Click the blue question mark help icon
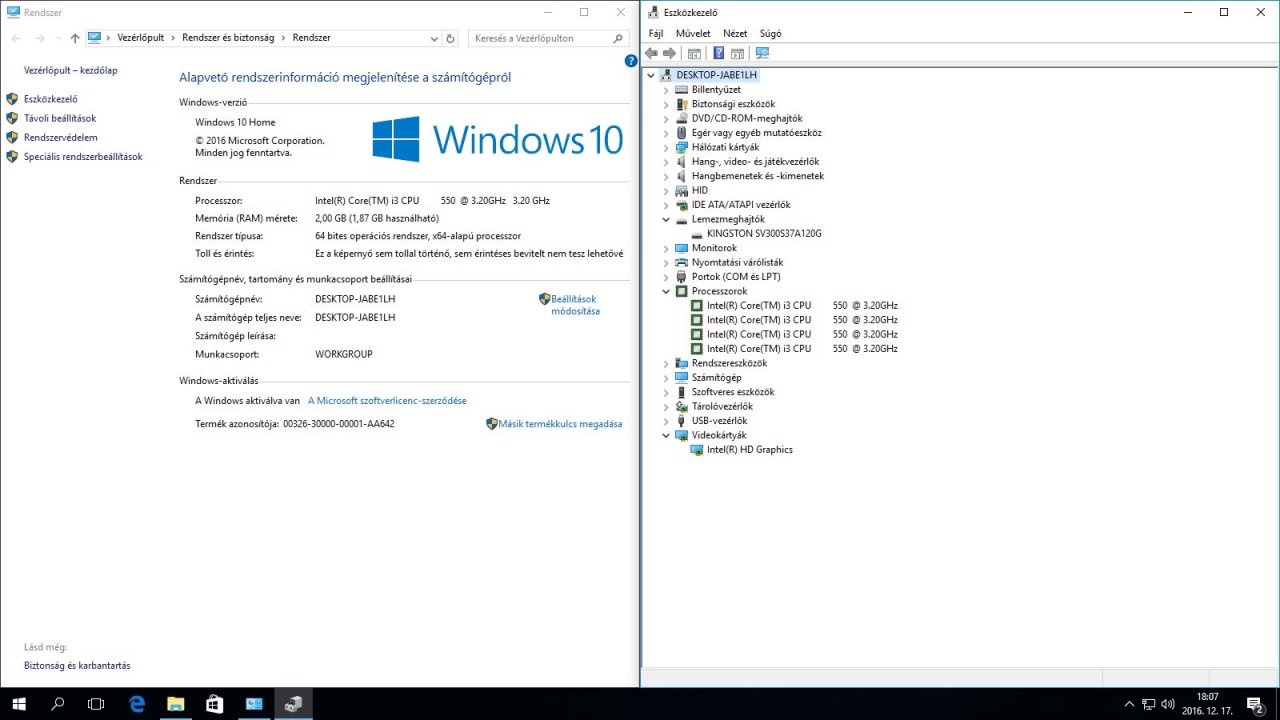Viewport: 1280px width, 720px height. [718, 53]
